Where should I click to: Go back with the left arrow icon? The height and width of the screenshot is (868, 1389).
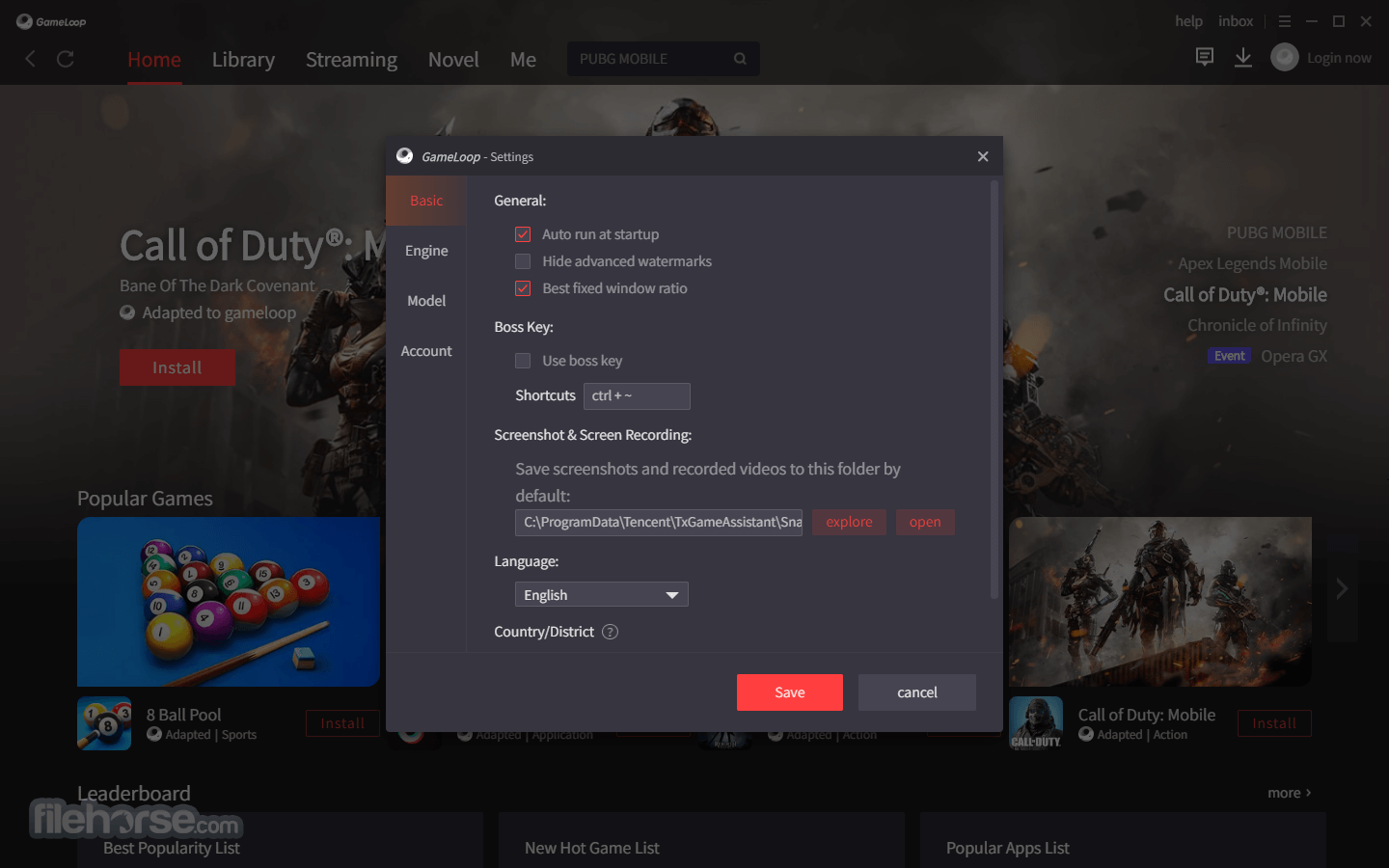tap(31, 59)
